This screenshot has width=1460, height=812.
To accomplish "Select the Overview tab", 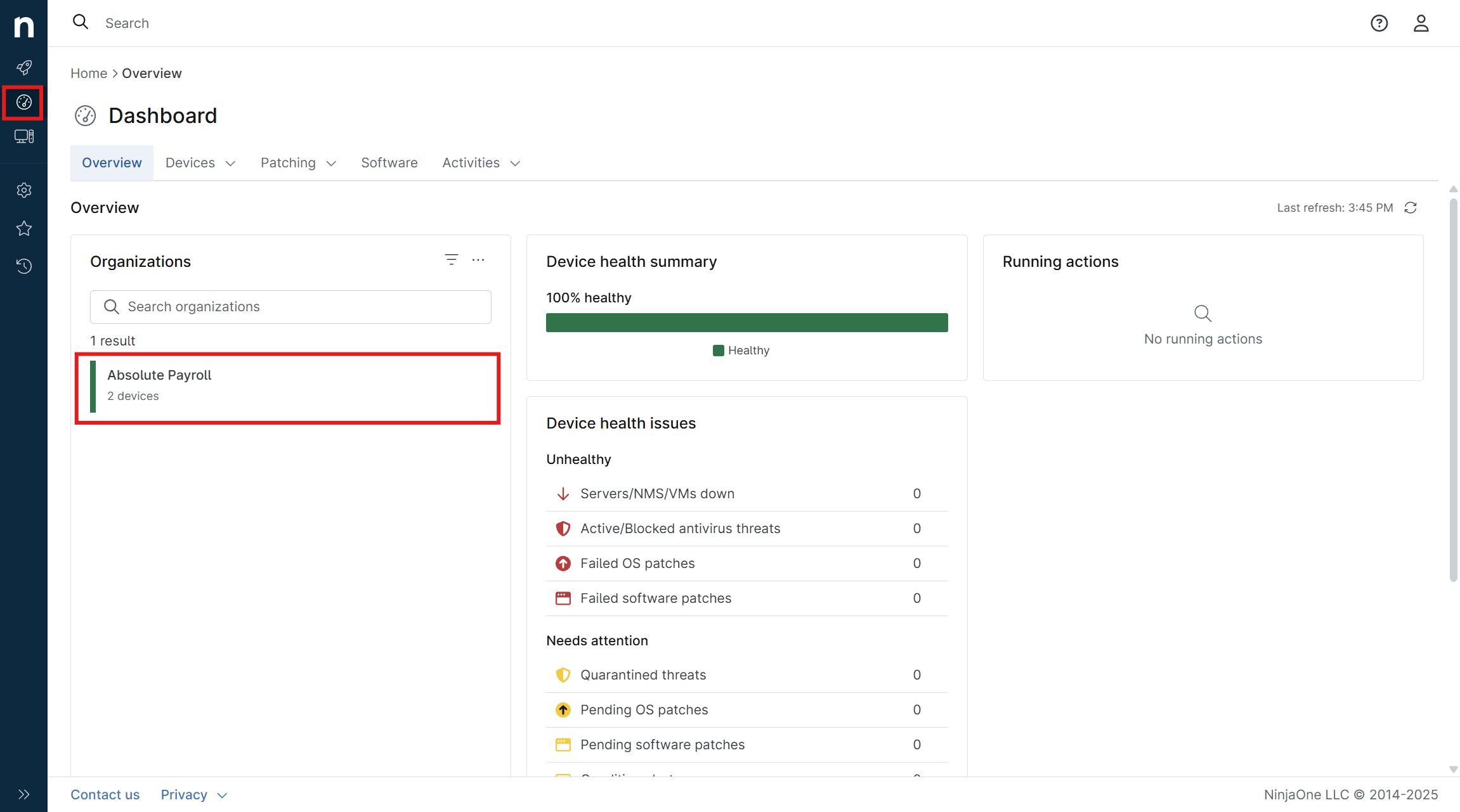I will 112,163.
